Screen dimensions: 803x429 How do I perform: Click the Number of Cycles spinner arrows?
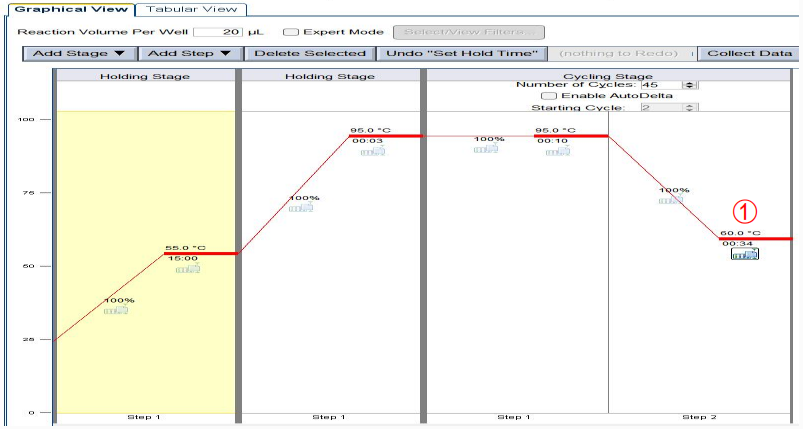click(x=689, y=85)
